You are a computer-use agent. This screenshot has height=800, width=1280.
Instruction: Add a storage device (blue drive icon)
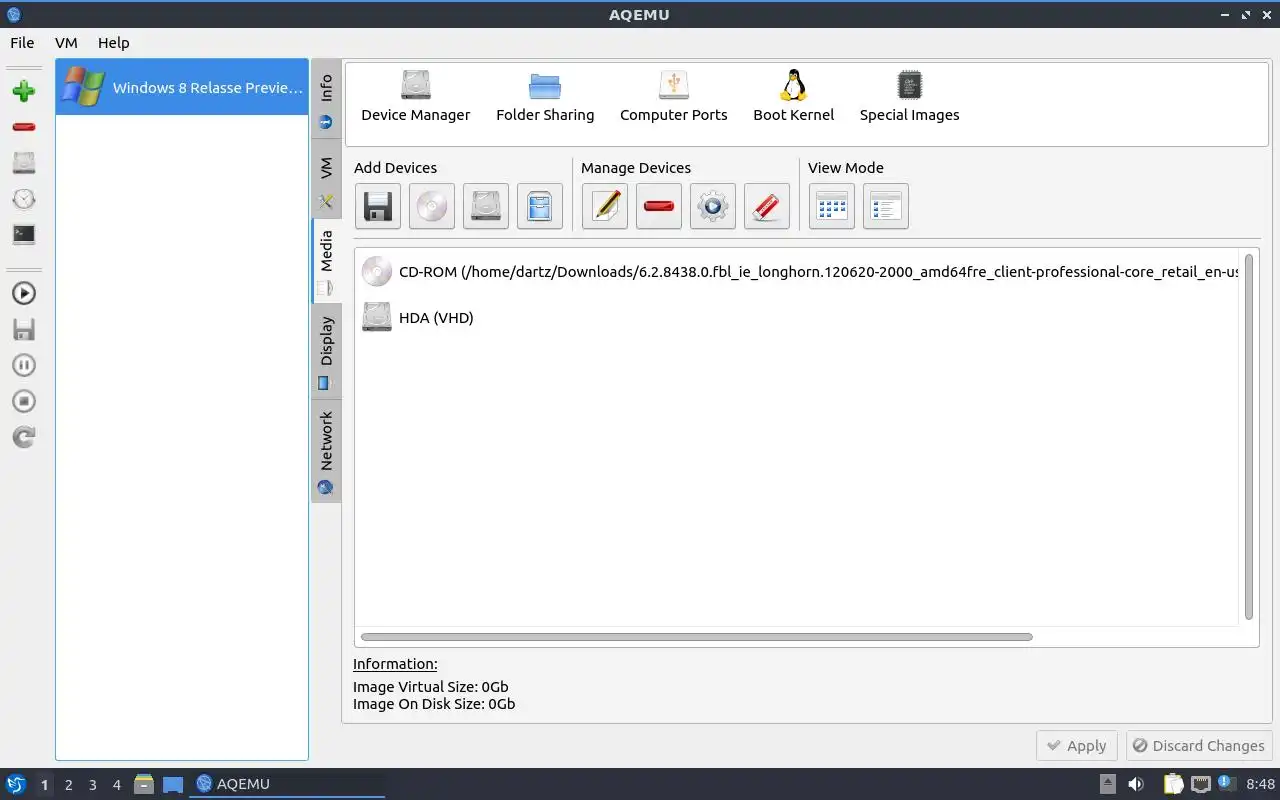540,206
